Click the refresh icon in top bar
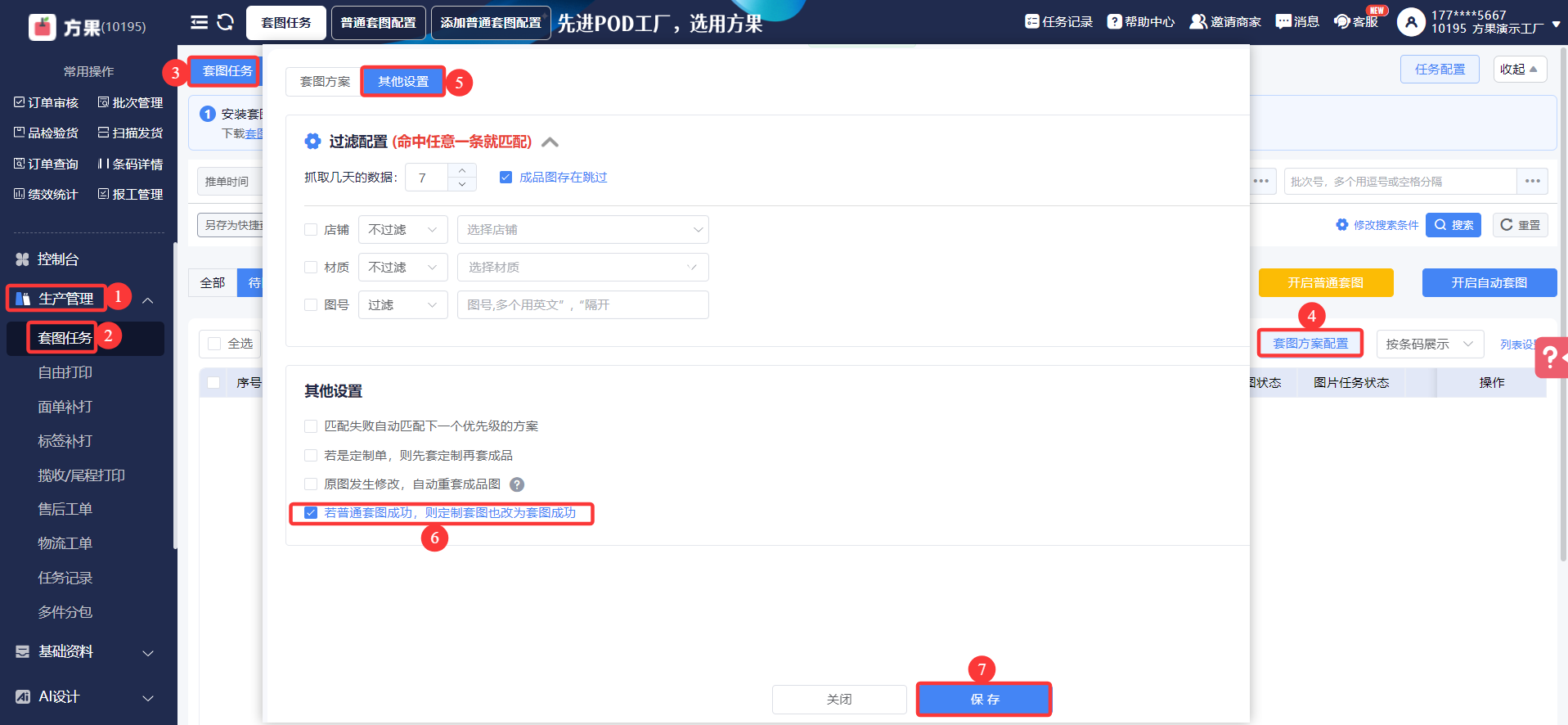This screenshot has width=1568, height=725. (x=225, y=22)
